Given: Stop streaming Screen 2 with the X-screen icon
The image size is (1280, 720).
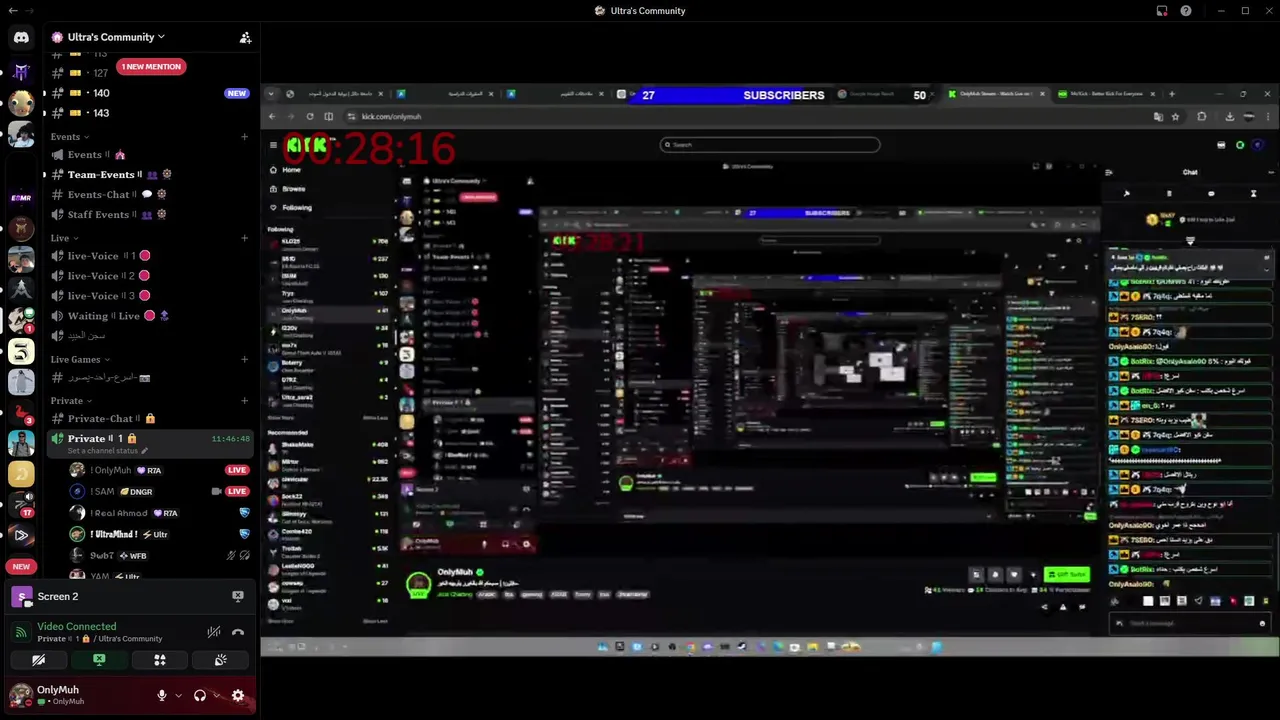Looking at the screenshot, I should [x=238, y=596].
